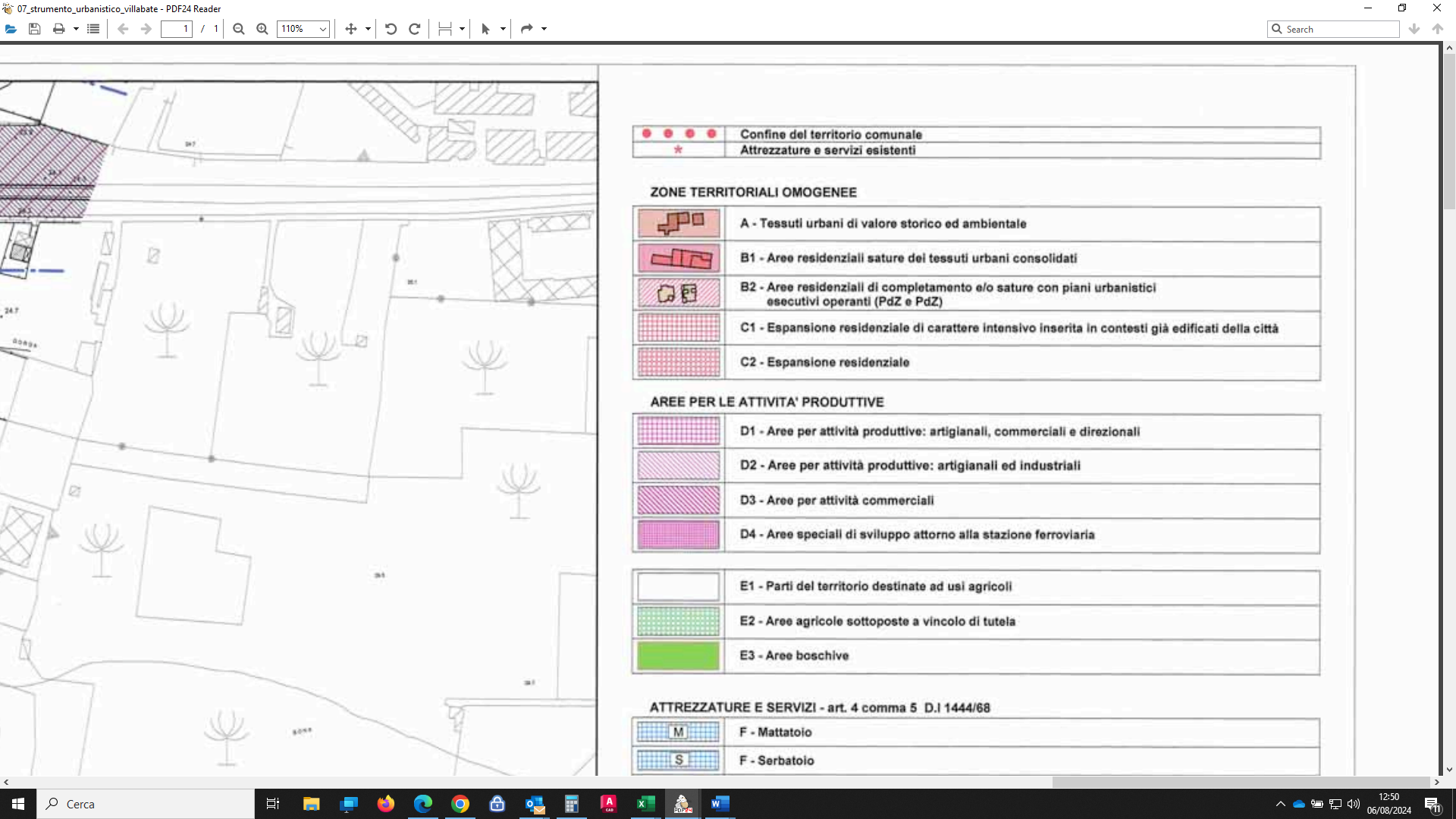Open the Calculator taskbar icon
Viewport: 1456px width, 819px height.
point(572,804)
